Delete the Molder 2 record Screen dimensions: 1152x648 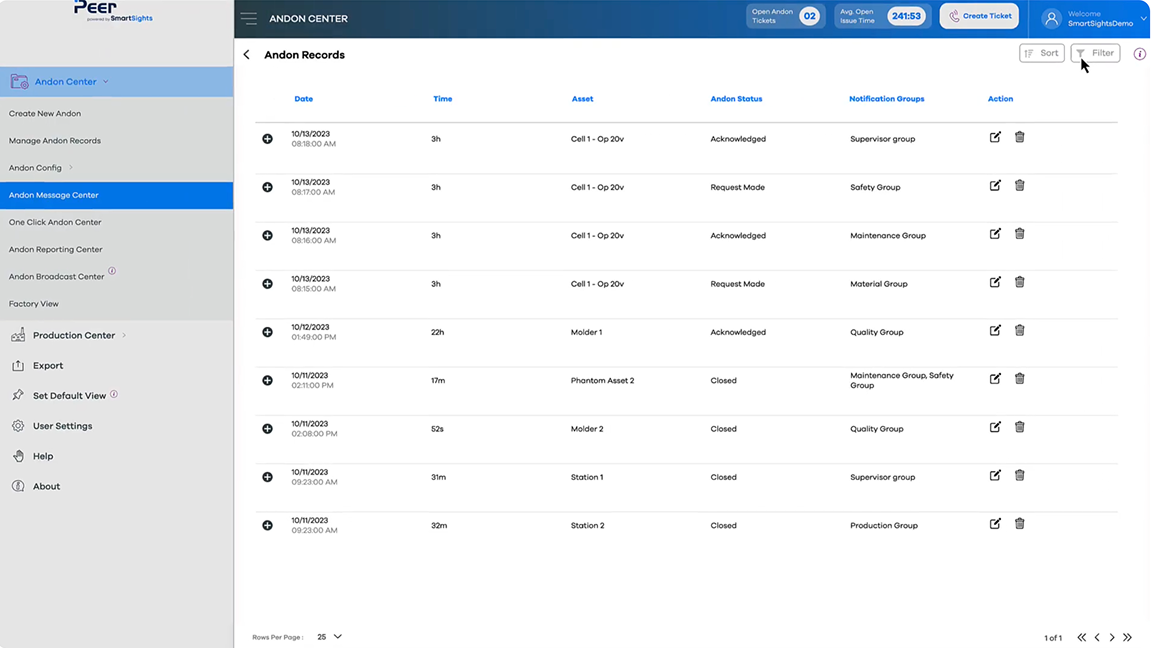tap(1020, 428)
